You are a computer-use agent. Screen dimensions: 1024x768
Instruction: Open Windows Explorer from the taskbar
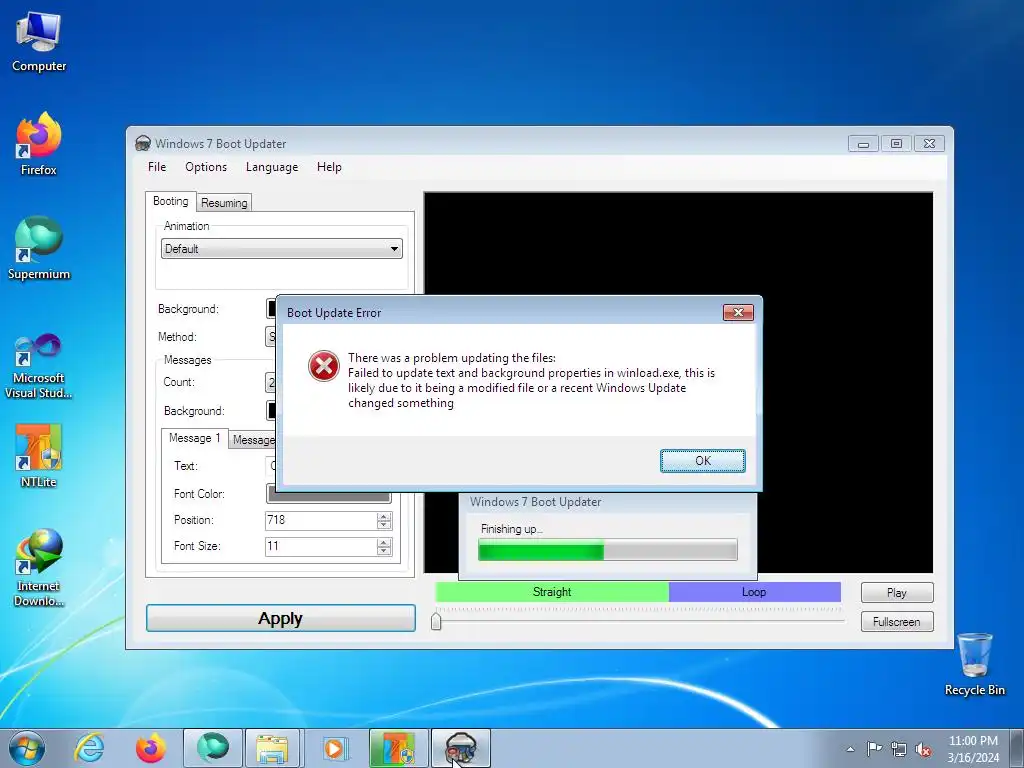tap(272, 748)
